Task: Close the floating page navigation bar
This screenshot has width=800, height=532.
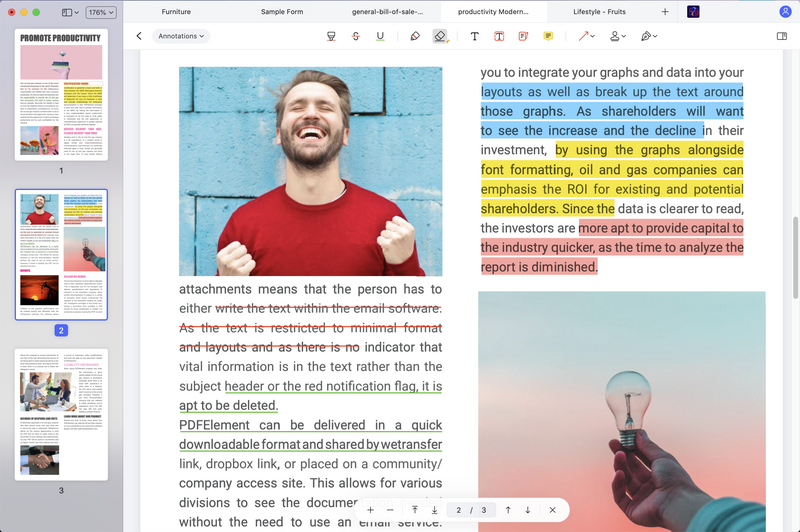Action: point(553,510)
